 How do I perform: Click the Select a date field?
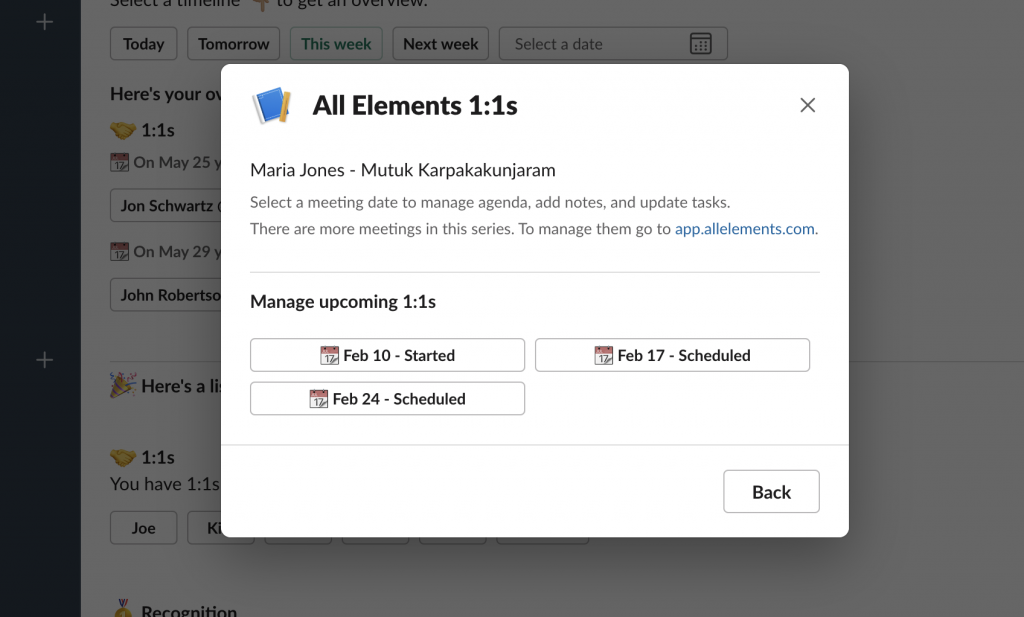pos(613,44)
